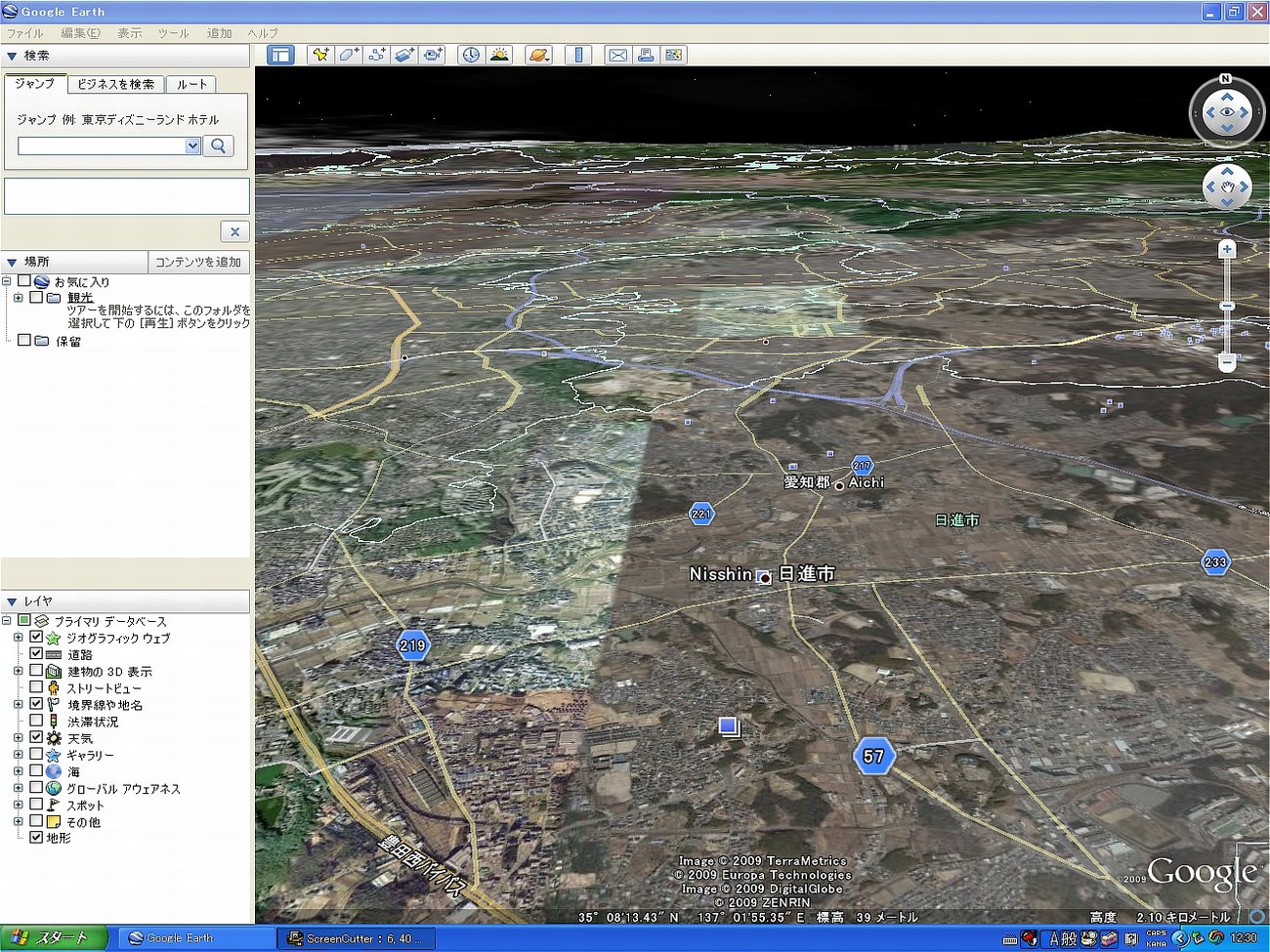The image size is (1270, 952).
Task: Click the IME '般' input mode indicator
Action: (x=1070, y=938)
